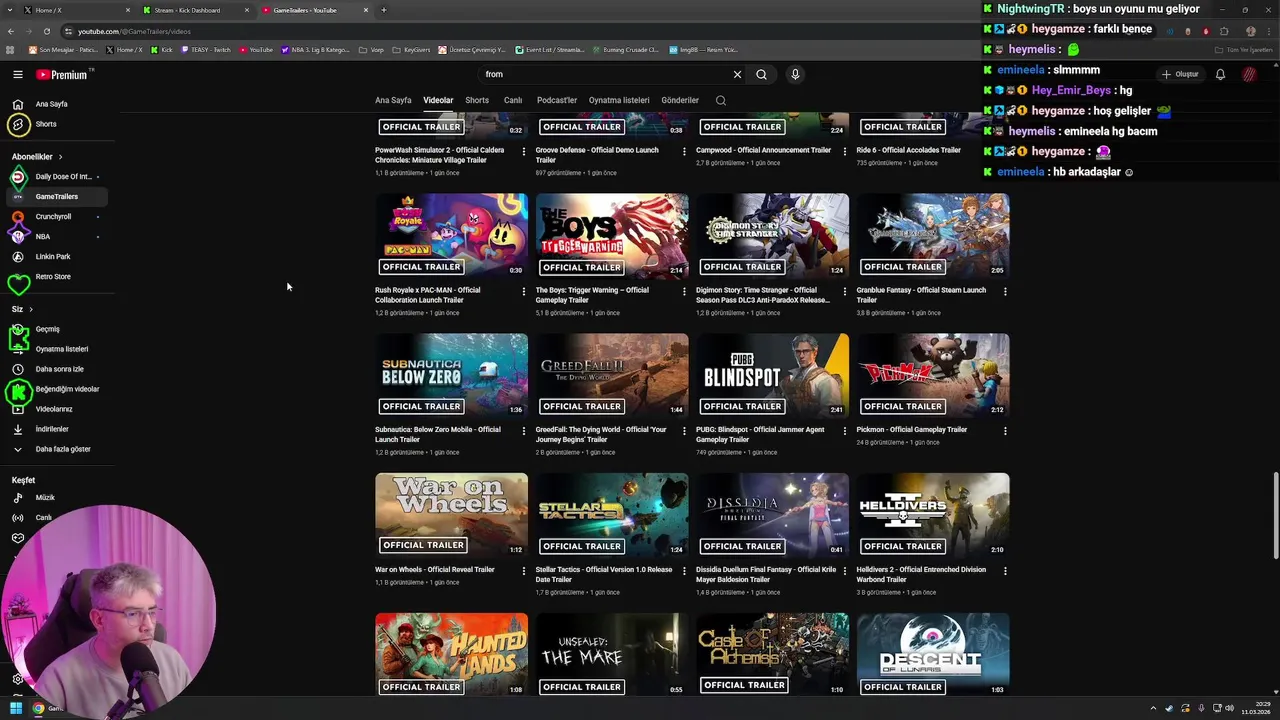This screenshot has height=720, width=1280.
Task: Switch to Stream - Kick Dashboard tab
Action: pos(195,10)
